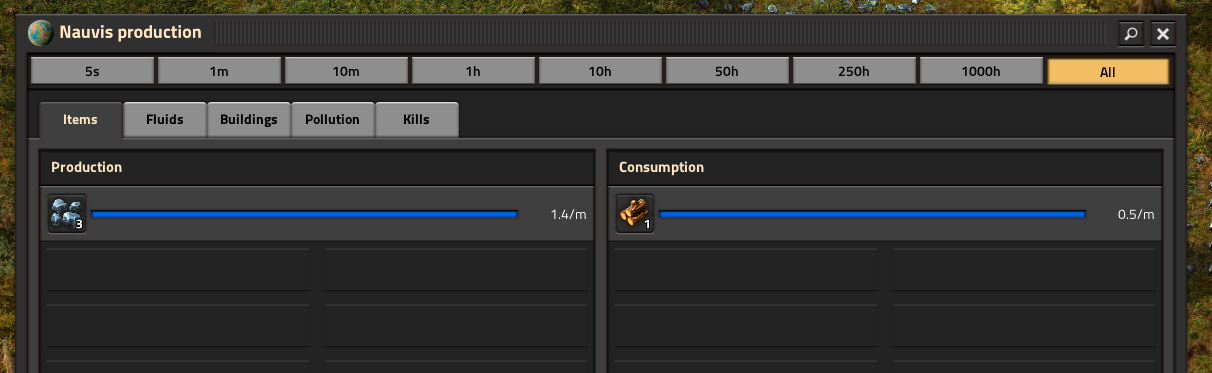Choose the 1h time range
This screenshot has height=373, width=1212.
click(473, 72)
